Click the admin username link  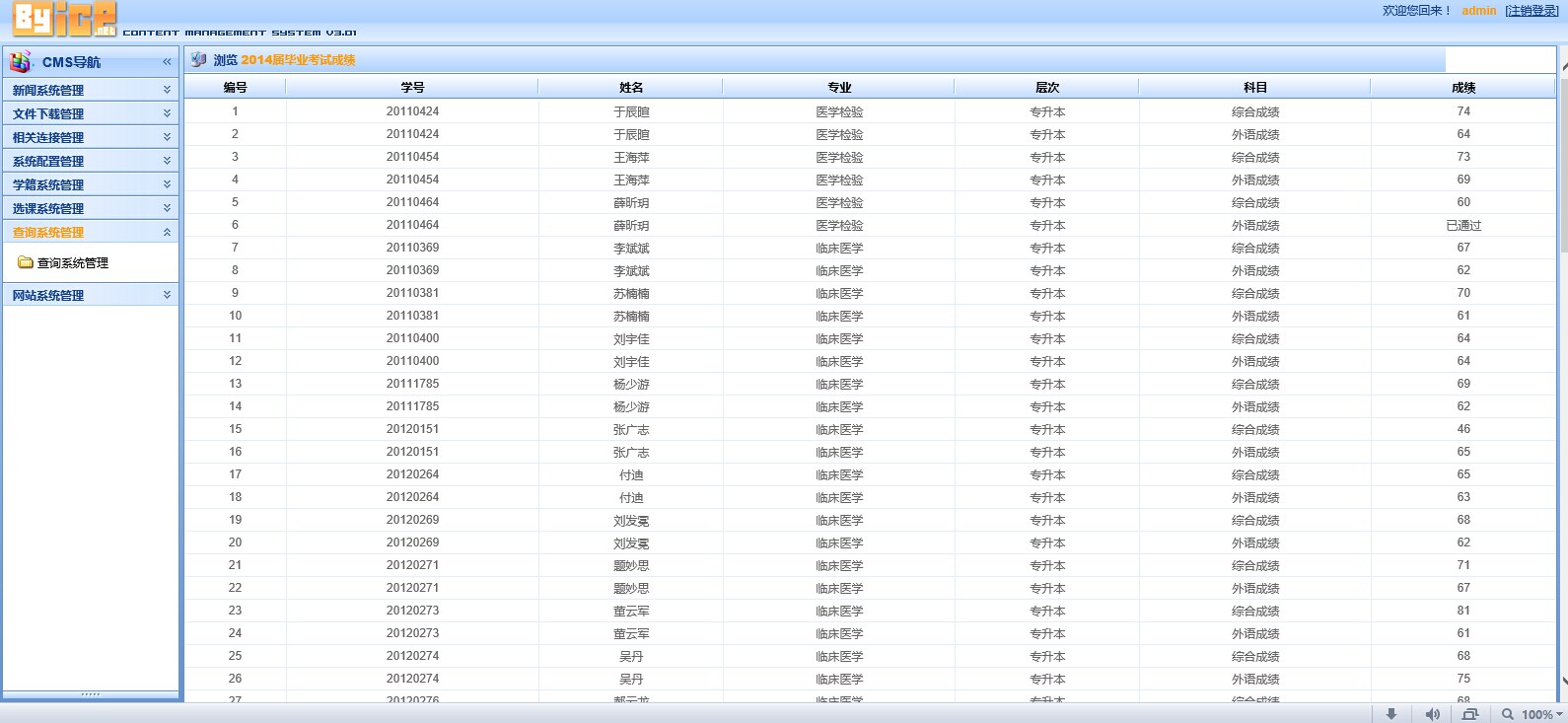pos(1478,11)
